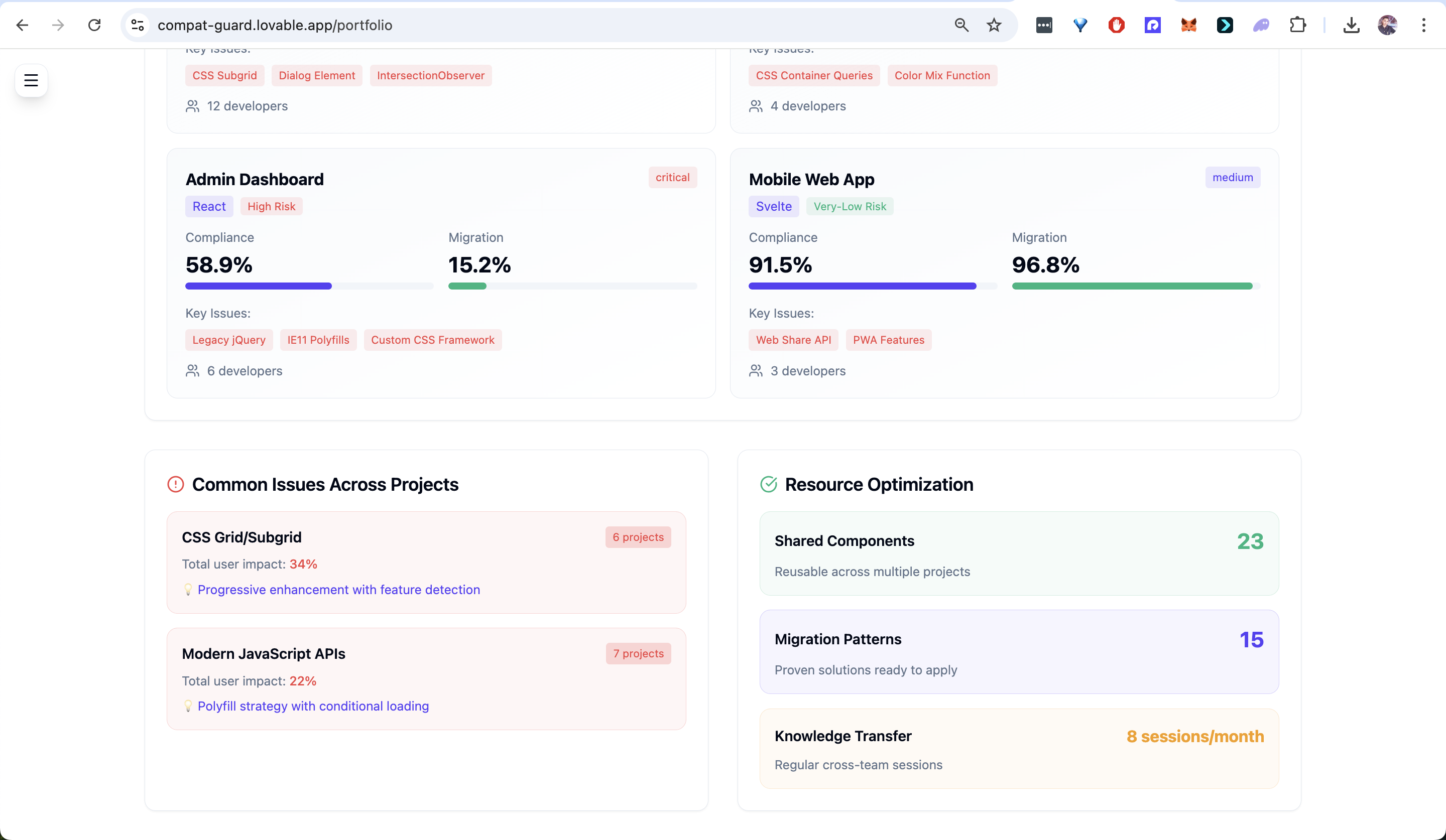
Task: Open the Shared Components card
Action: click(1019, 553)
